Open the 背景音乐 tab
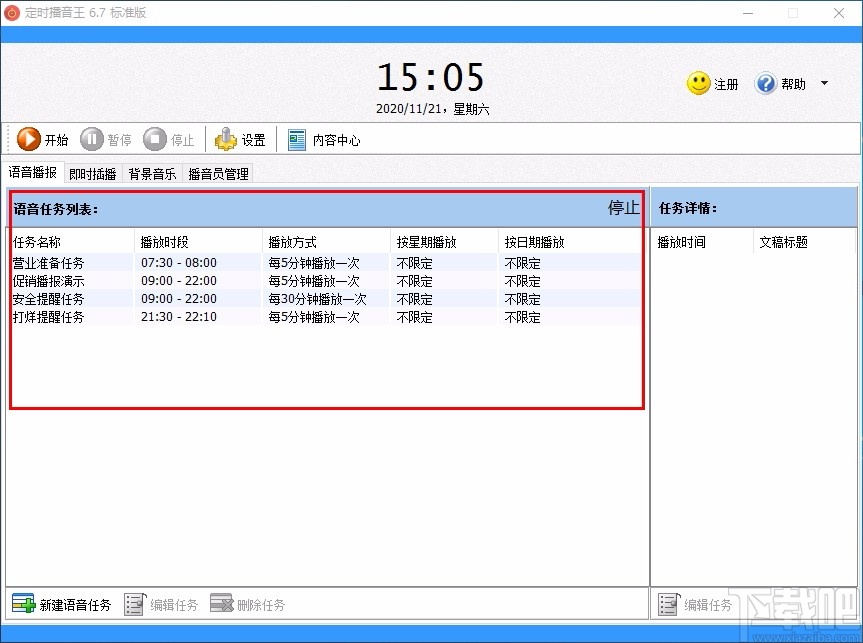This screenshot has height=643, width=863. 152,173
